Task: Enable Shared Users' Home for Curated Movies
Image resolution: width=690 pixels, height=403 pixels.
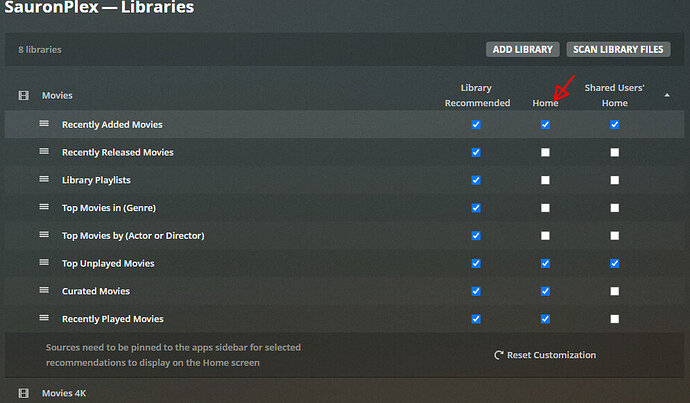Action: tap(615, 291)
